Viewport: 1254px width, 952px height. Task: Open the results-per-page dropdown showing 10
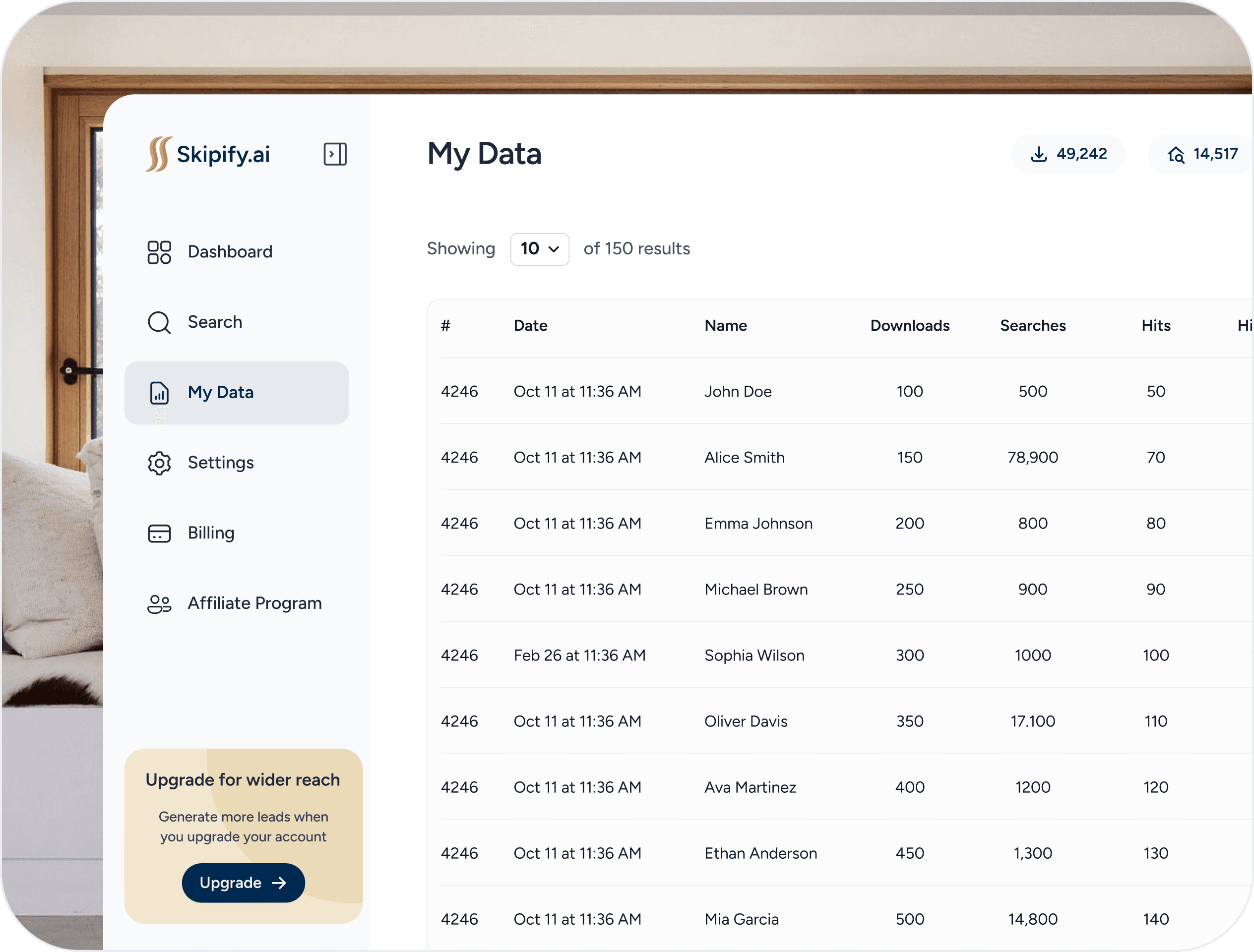[539, 249]
